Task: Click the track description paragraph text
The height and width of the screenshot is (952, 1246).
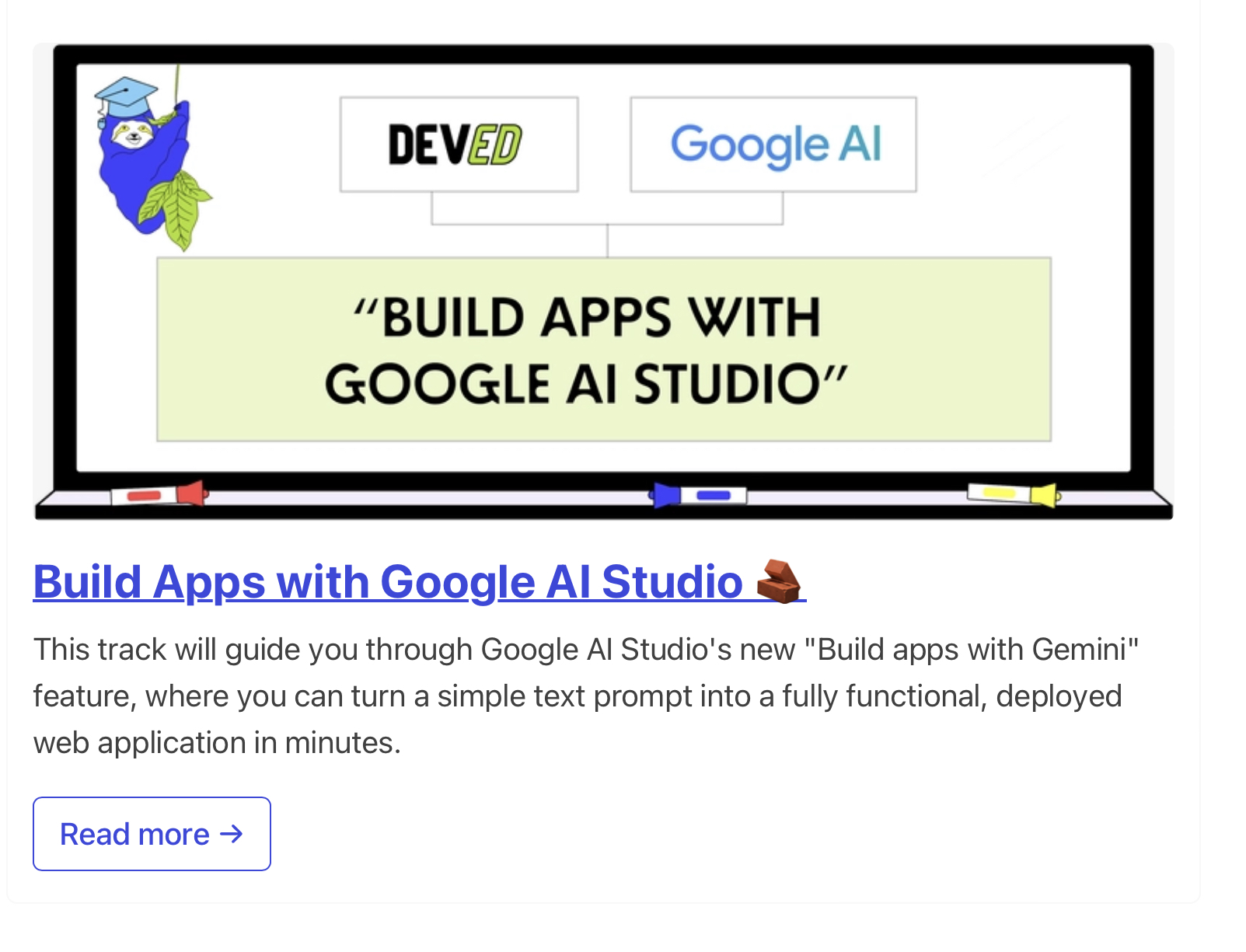Action: 586,696
